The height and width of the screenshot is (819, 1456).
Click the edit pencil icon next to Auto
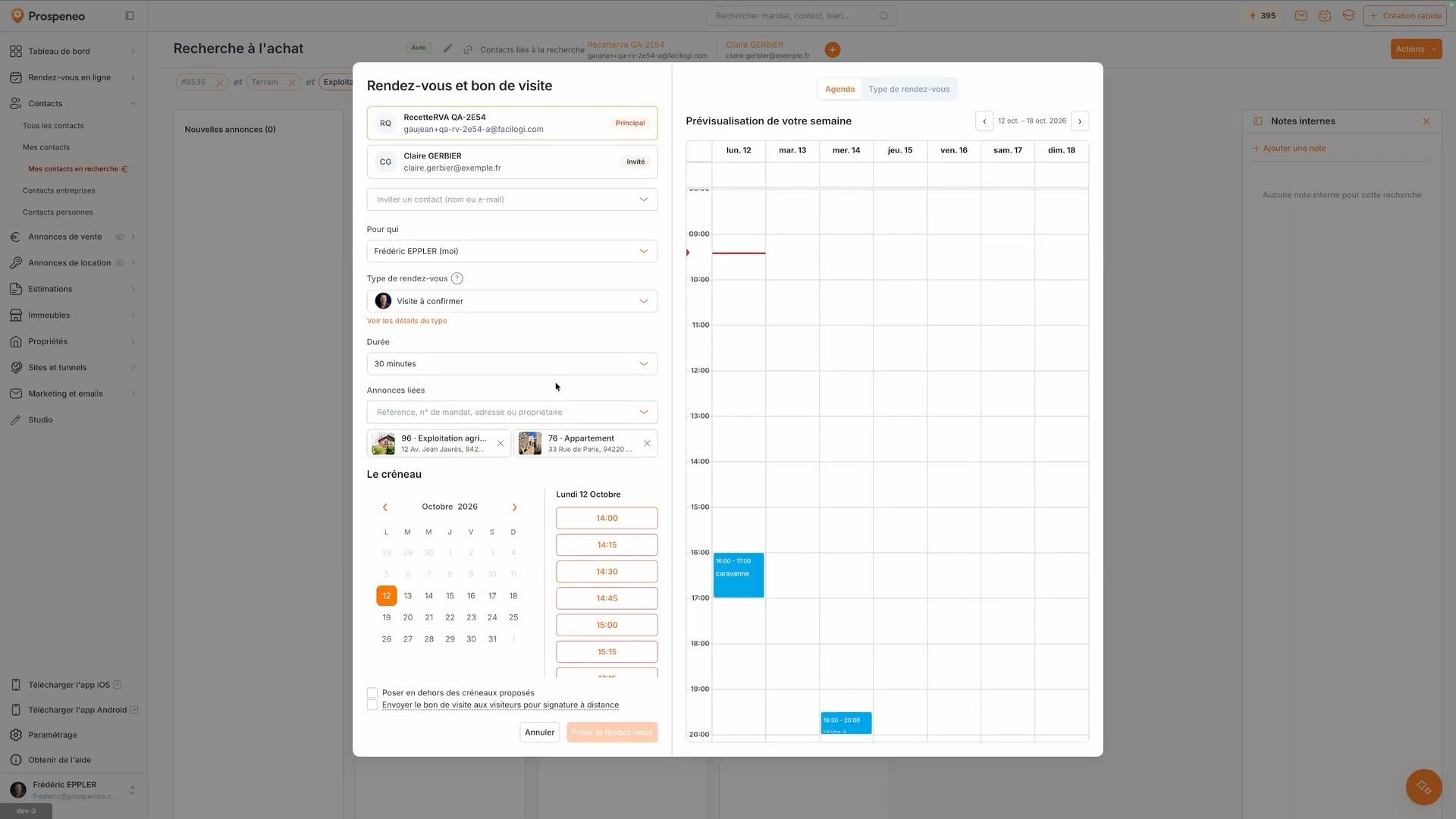pyautogui.click(x=447, y=49)
